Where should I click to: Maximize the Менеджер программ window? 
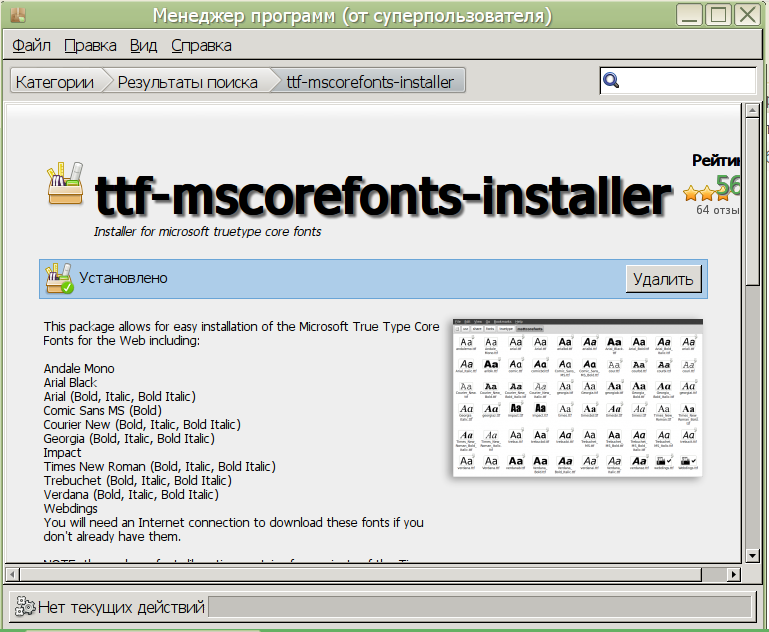point(718,15)
